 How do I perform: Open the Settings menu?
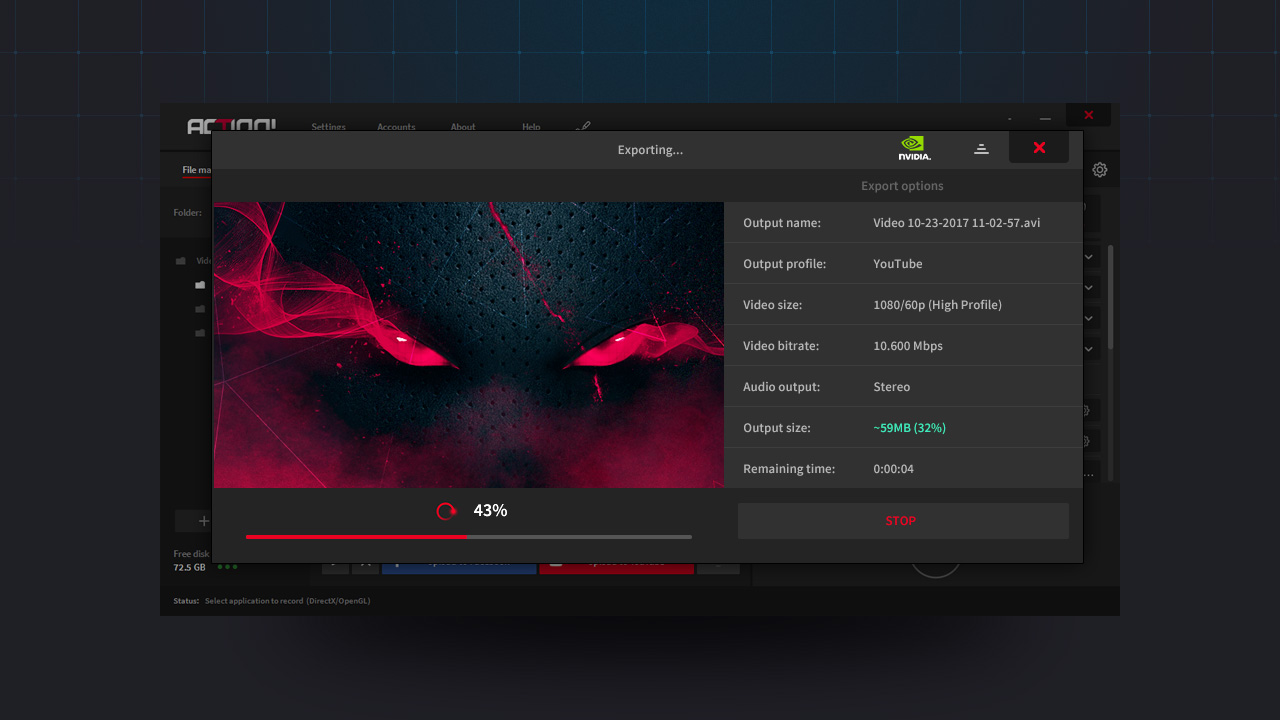(x=328, y=127)
